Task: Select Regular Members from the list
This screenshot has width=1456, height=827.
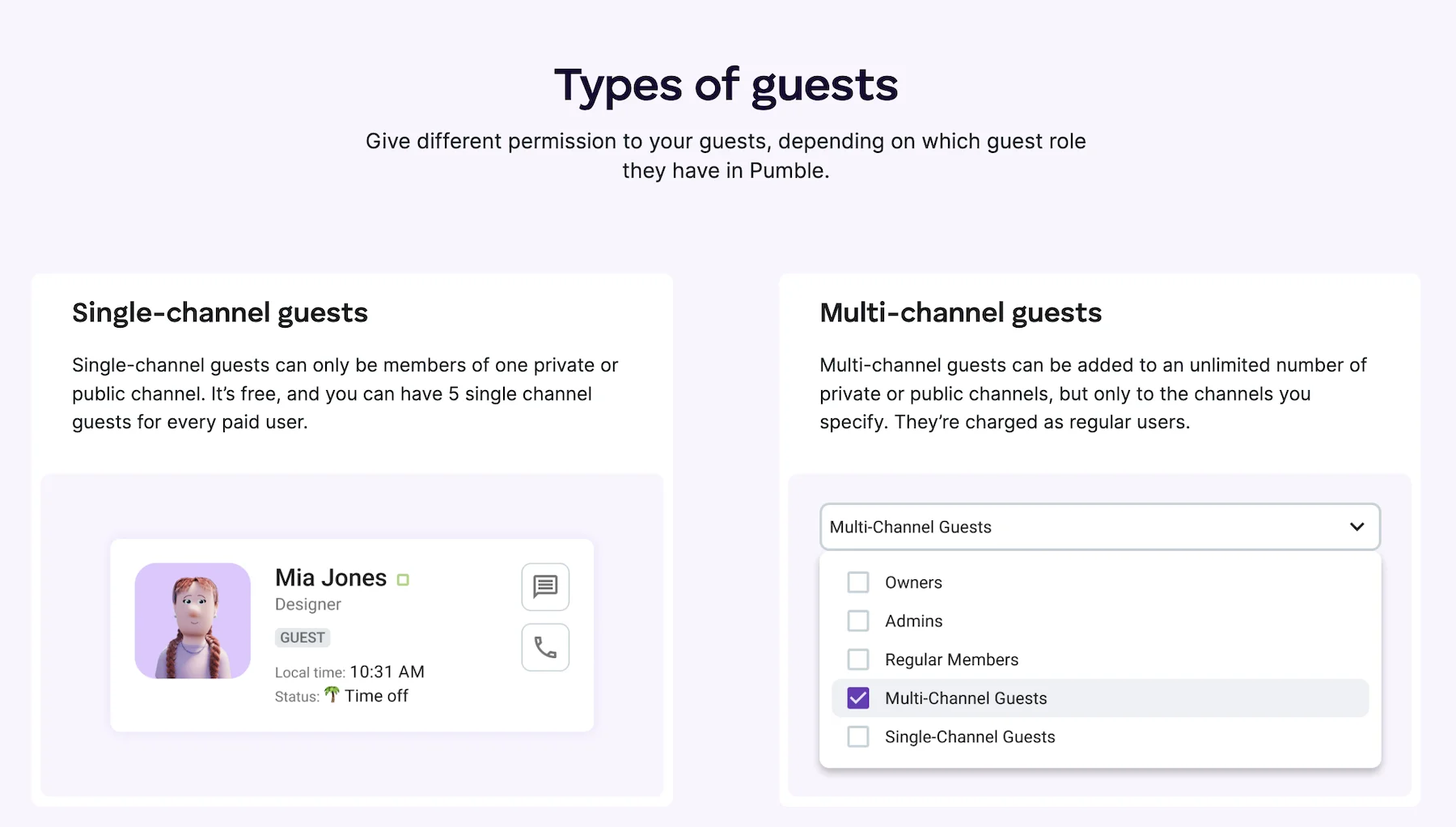Action: [951, 659]
